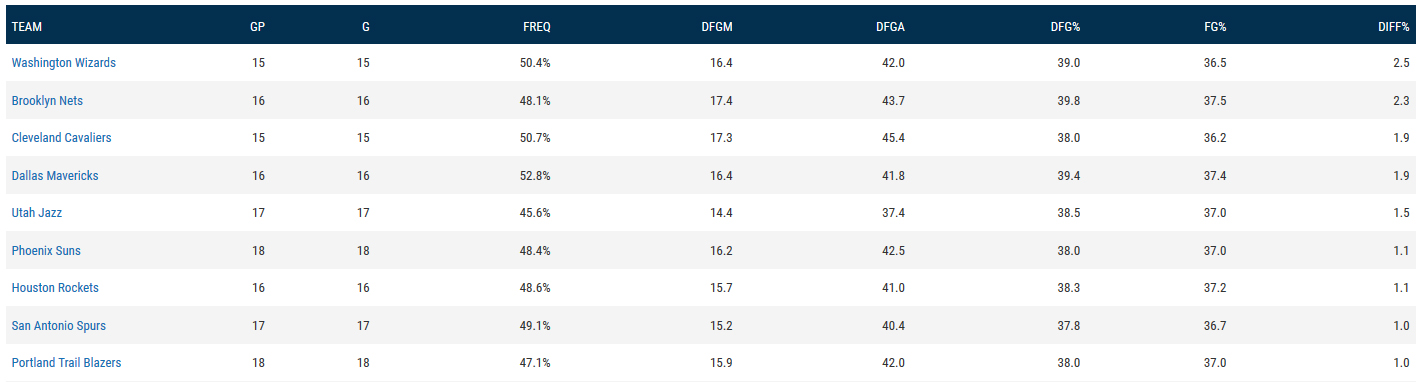Image resolution: width=1422 pixels, height=382 pixels.
Task: Sort table by FREQ column header
Action: 537,25
